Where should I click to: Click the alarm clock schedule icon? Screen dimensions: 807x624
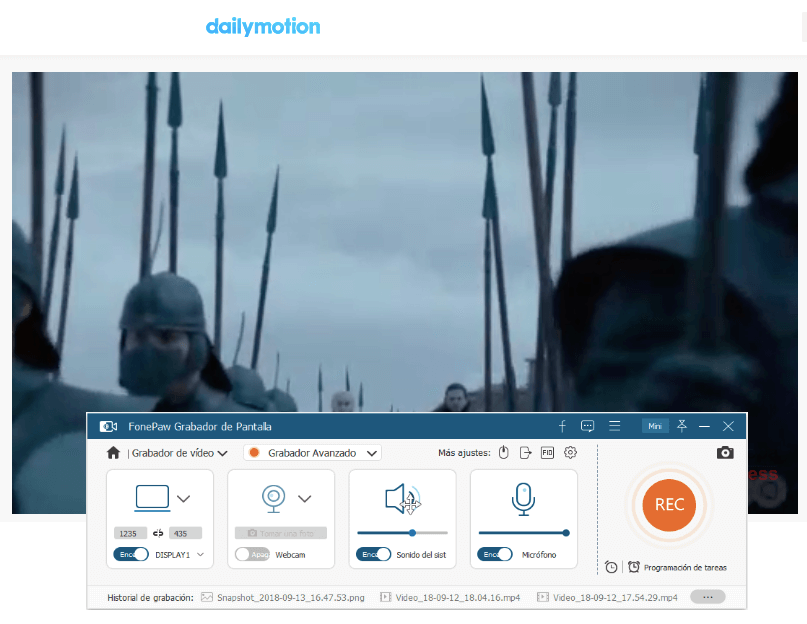coord(634,567)
